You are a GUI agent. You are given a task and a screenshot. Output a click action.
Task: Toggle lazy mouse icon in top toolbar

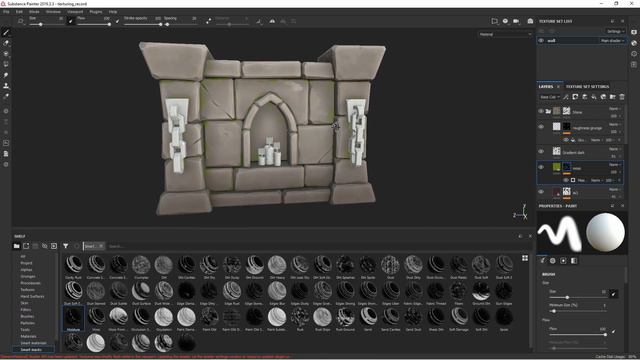(x=209, y=21)
